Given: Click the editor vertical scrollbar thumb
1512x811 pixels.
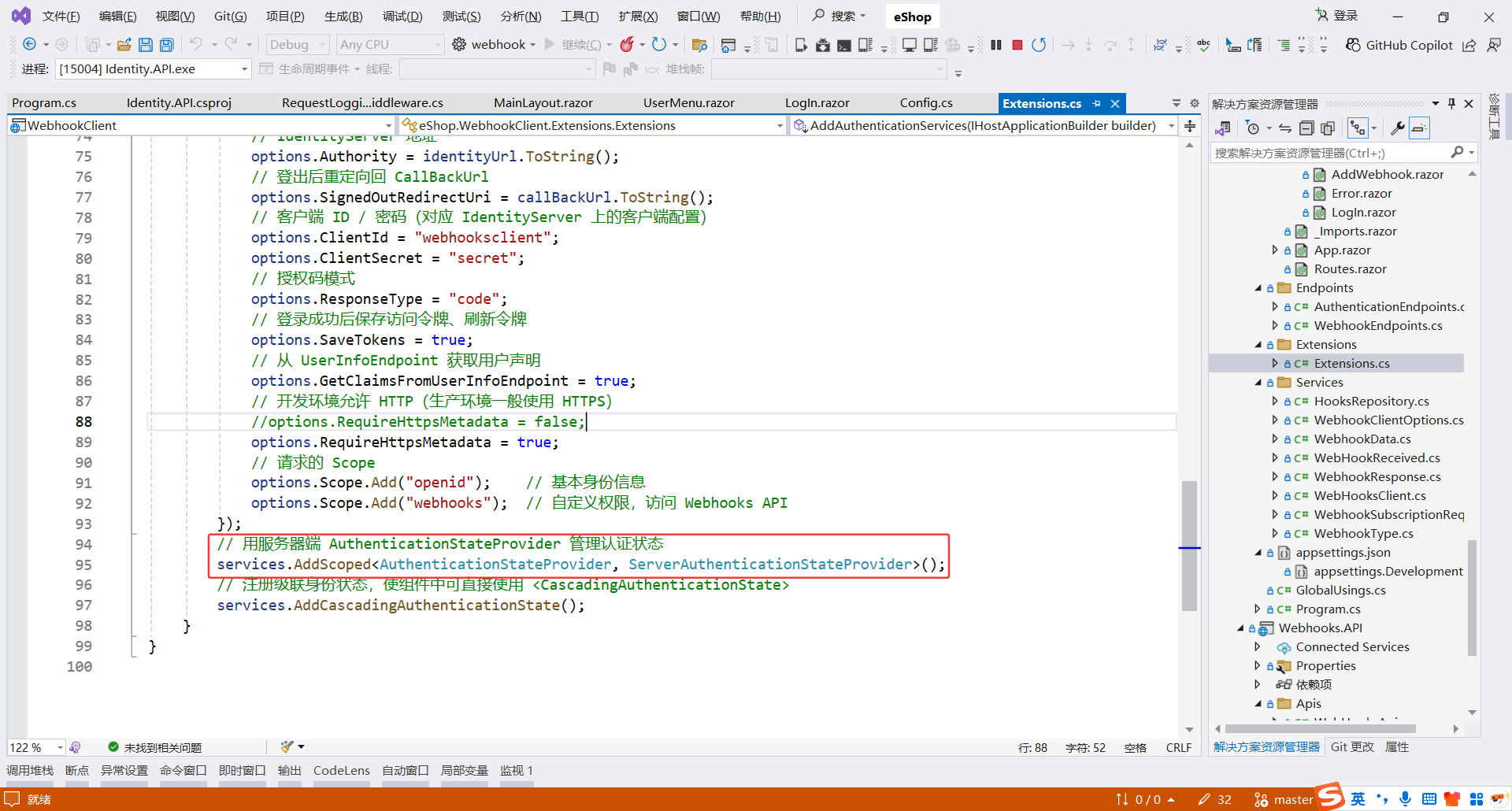Looking at the screenshot, I should click(x=1189, y=546).
